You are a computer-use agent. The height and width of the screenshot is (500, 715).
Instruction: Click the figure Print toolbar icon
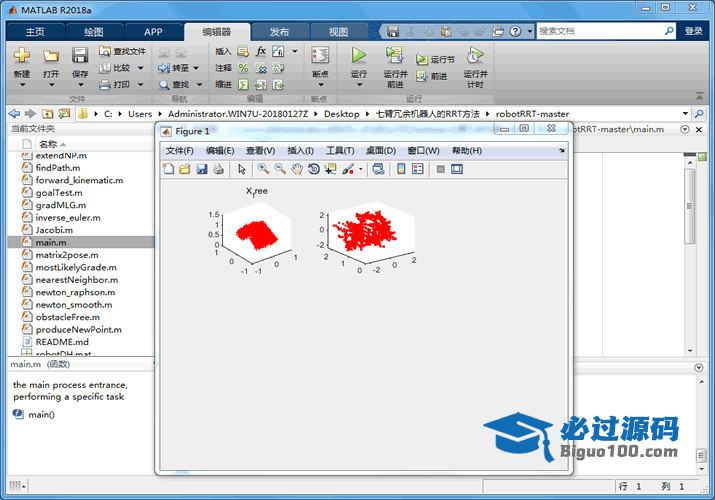(218, 169)
